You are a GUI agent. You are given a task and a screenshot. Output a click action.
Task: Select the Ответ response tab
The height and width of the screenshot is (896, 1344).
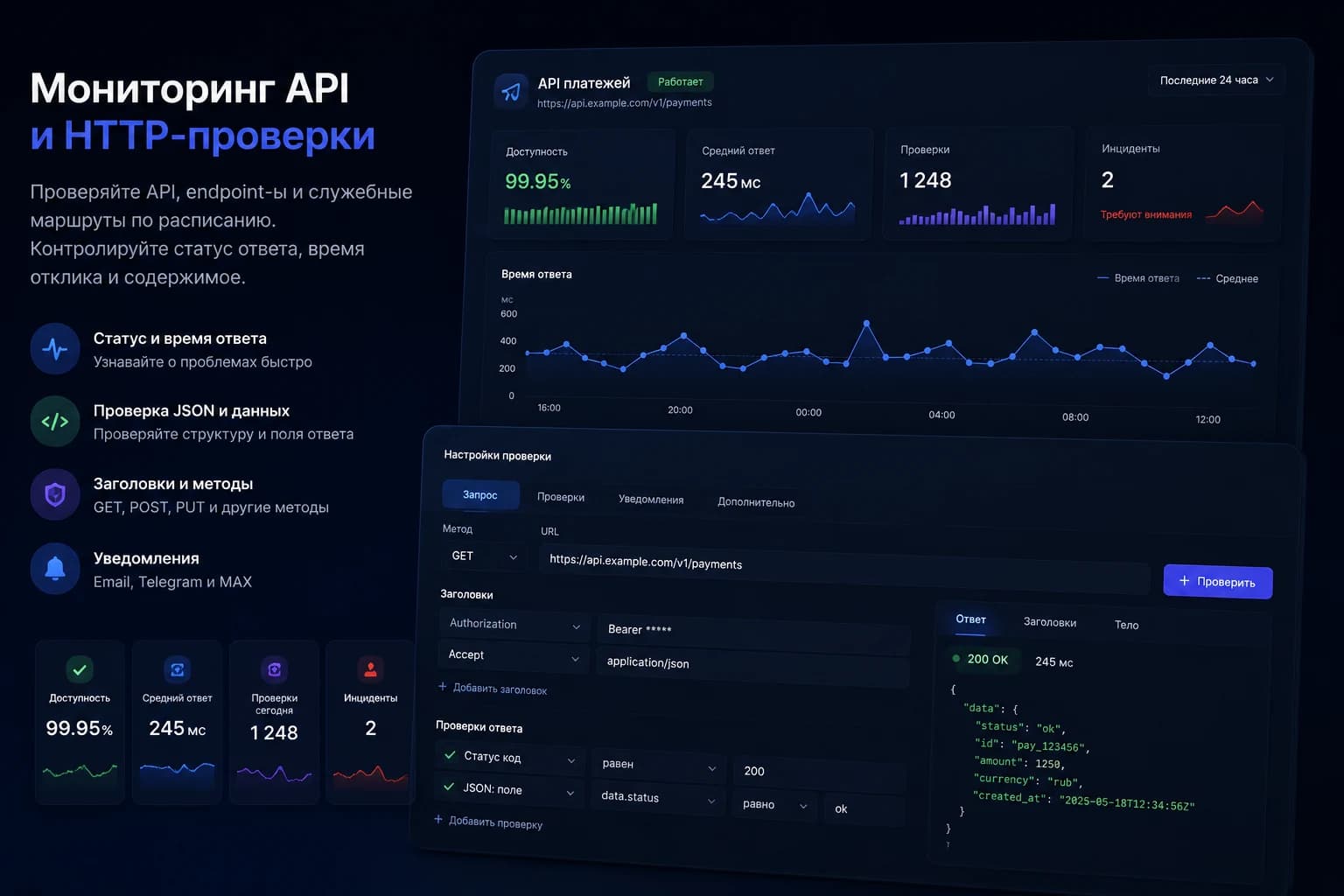[970, 619]
